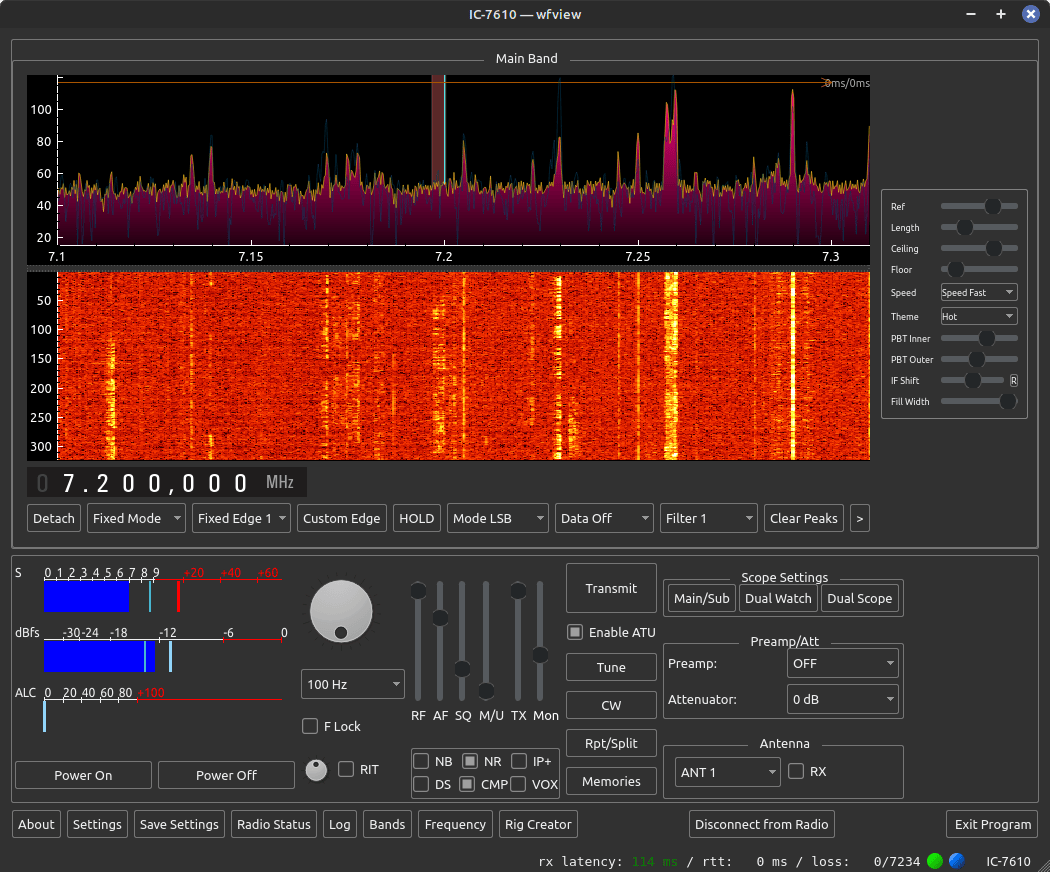Open the Preamp OFF dropdown
Viewport: 1050px width, 872px height.
tap(842, 664)
